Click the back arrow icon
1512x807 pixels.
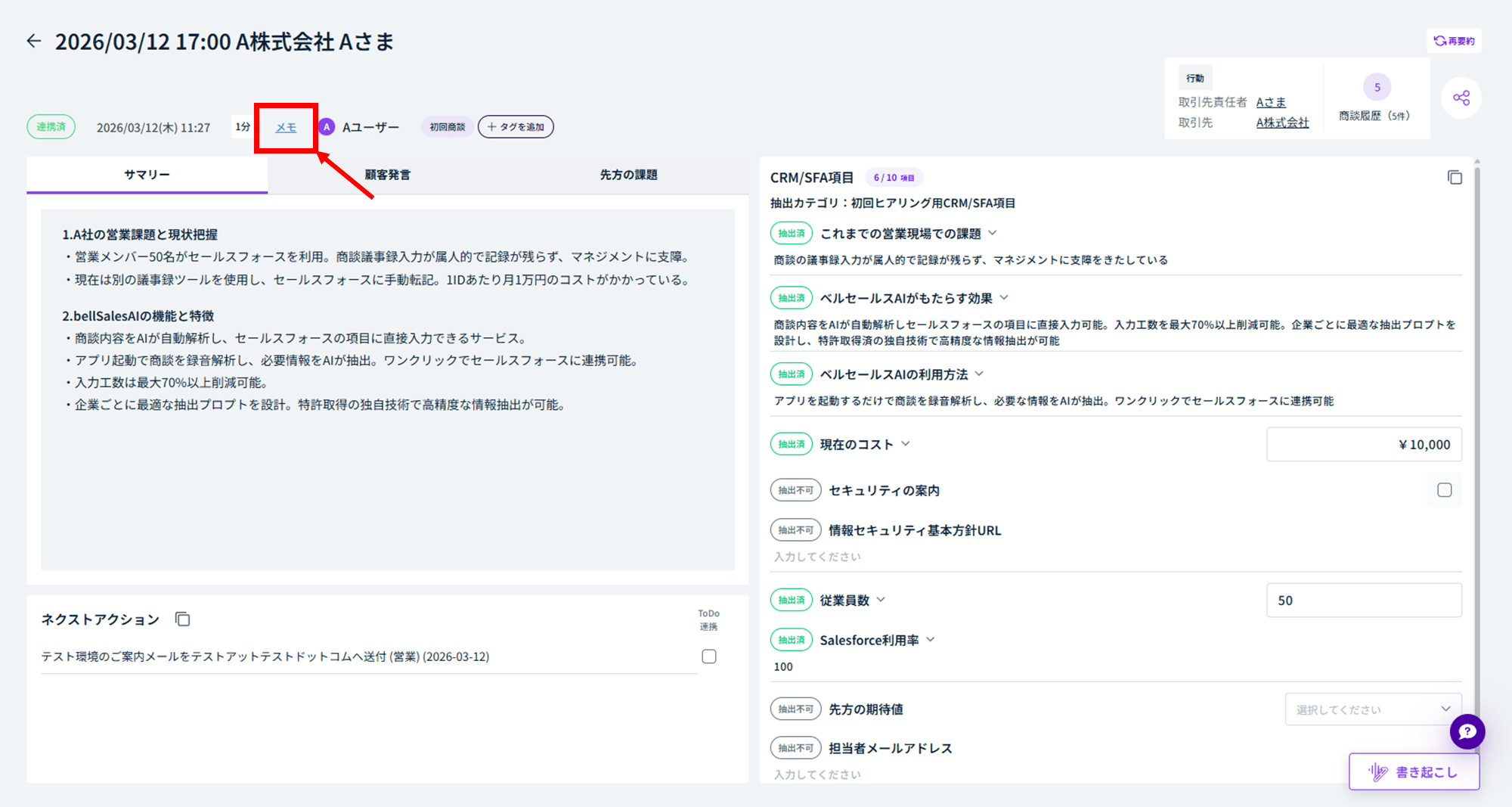(x=34, y=41)
